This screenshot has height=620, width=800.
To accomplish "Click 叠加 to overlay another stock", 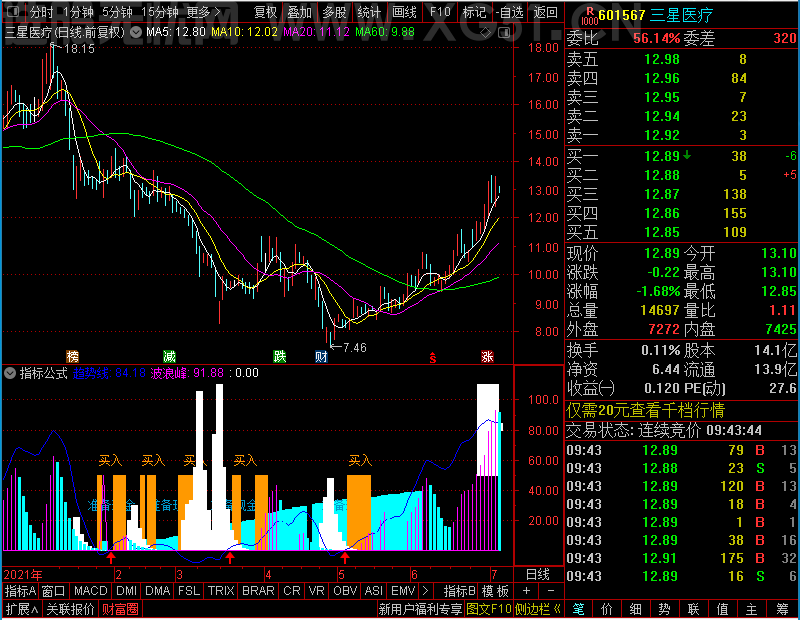I will [x=299, y=12].
